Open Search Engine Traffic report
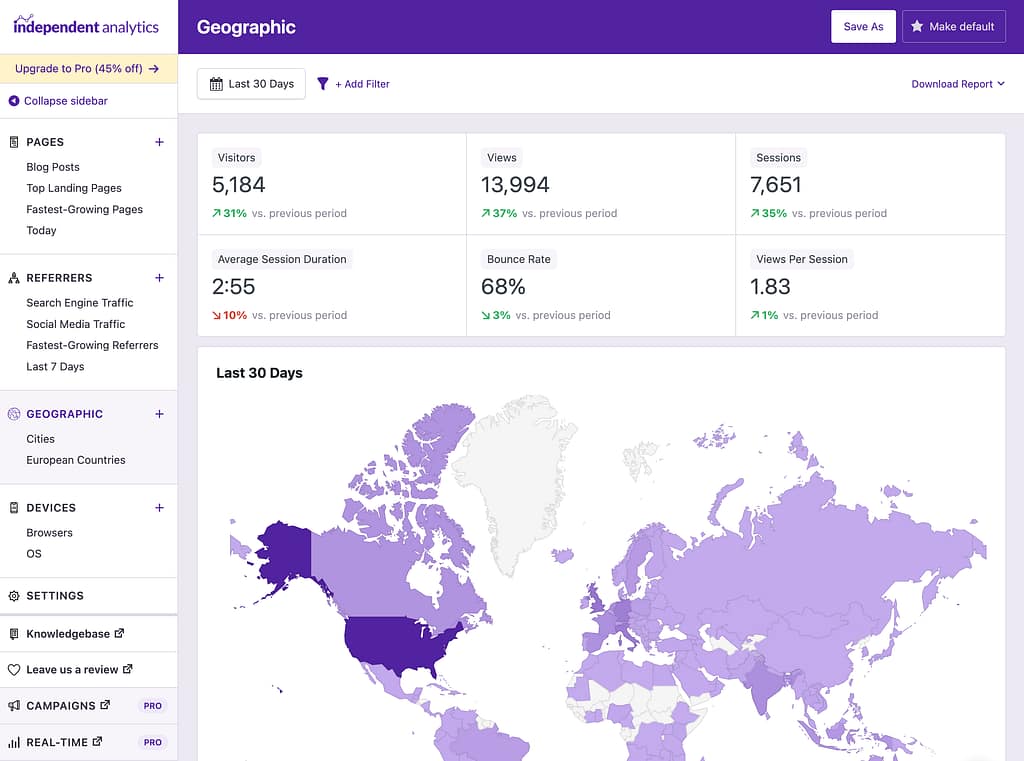This screenshot has height=761, width=1024. pyautogui.click(x=80, y=303)
